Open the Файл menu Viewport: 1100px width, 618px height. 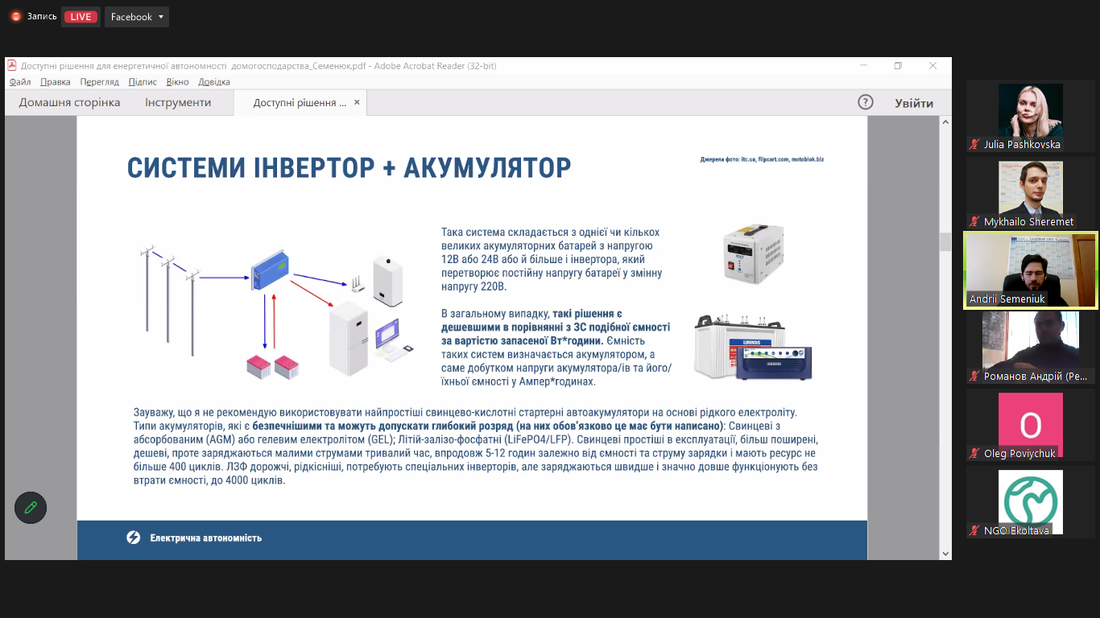pyautogui.click(x=20, y=82)
